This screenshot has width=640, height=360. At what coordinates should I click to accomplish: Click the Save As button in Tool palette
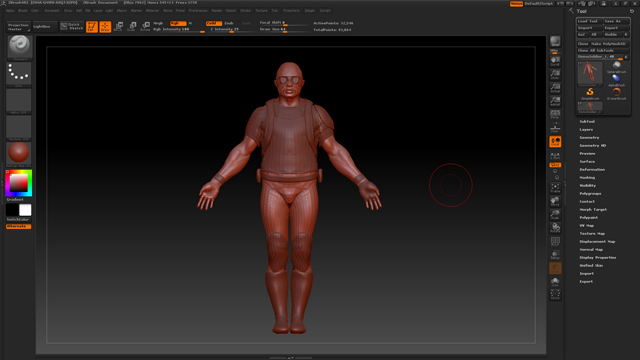coord(616,21)
